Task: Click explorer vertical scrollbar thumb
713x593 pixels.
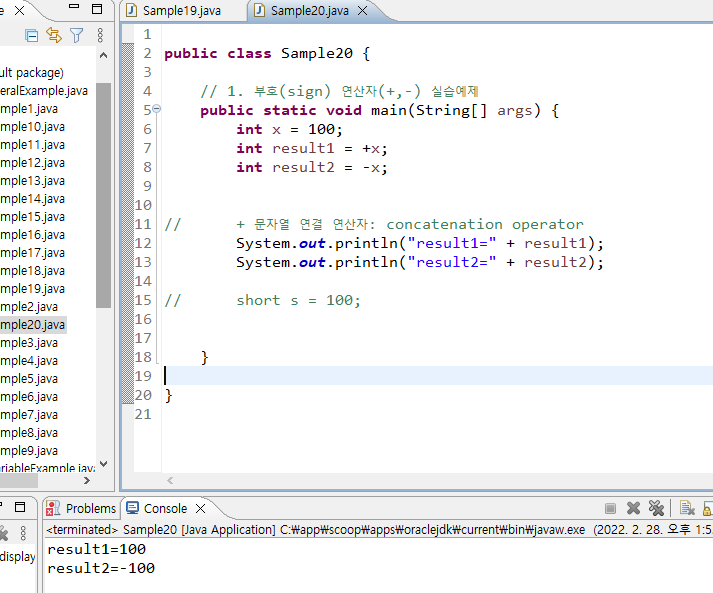Action: 104,196
